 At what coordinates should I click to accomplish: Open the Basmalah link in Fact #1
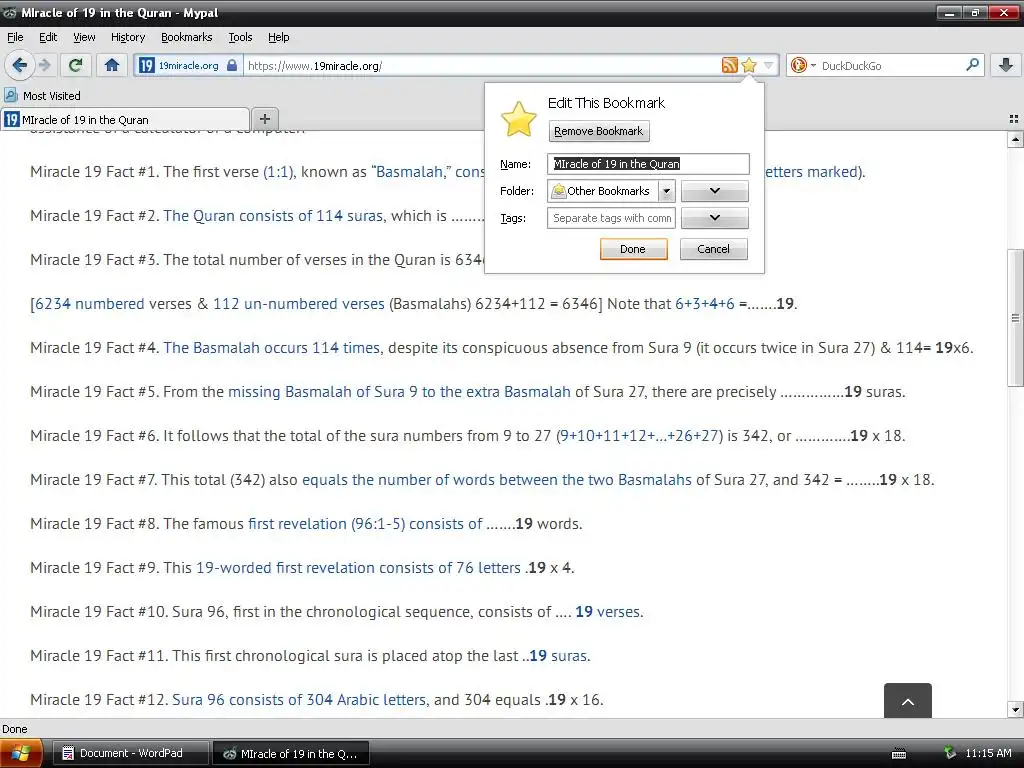410,172
